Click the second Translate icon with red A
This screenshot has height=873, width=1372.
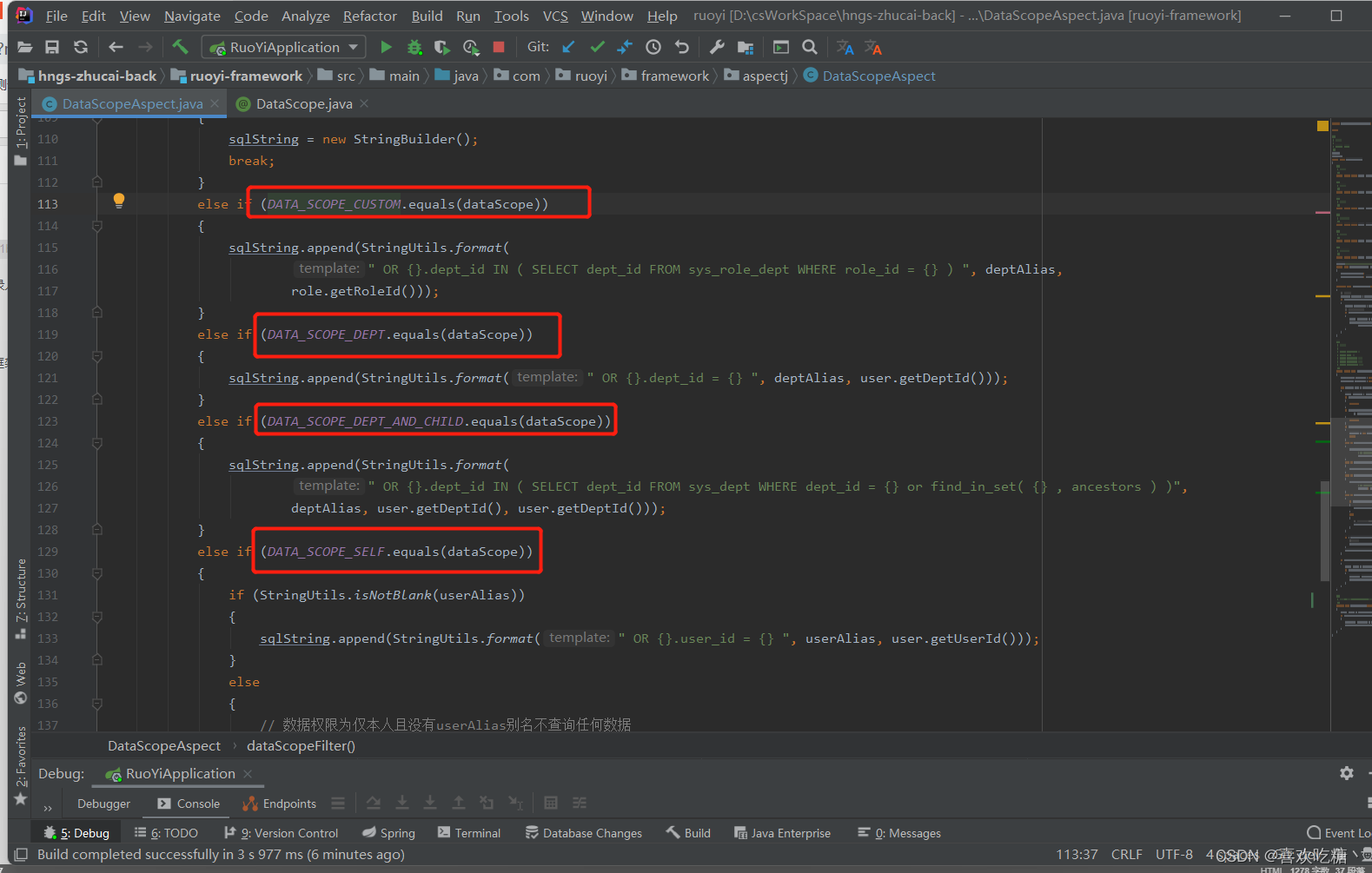point(873,47)
